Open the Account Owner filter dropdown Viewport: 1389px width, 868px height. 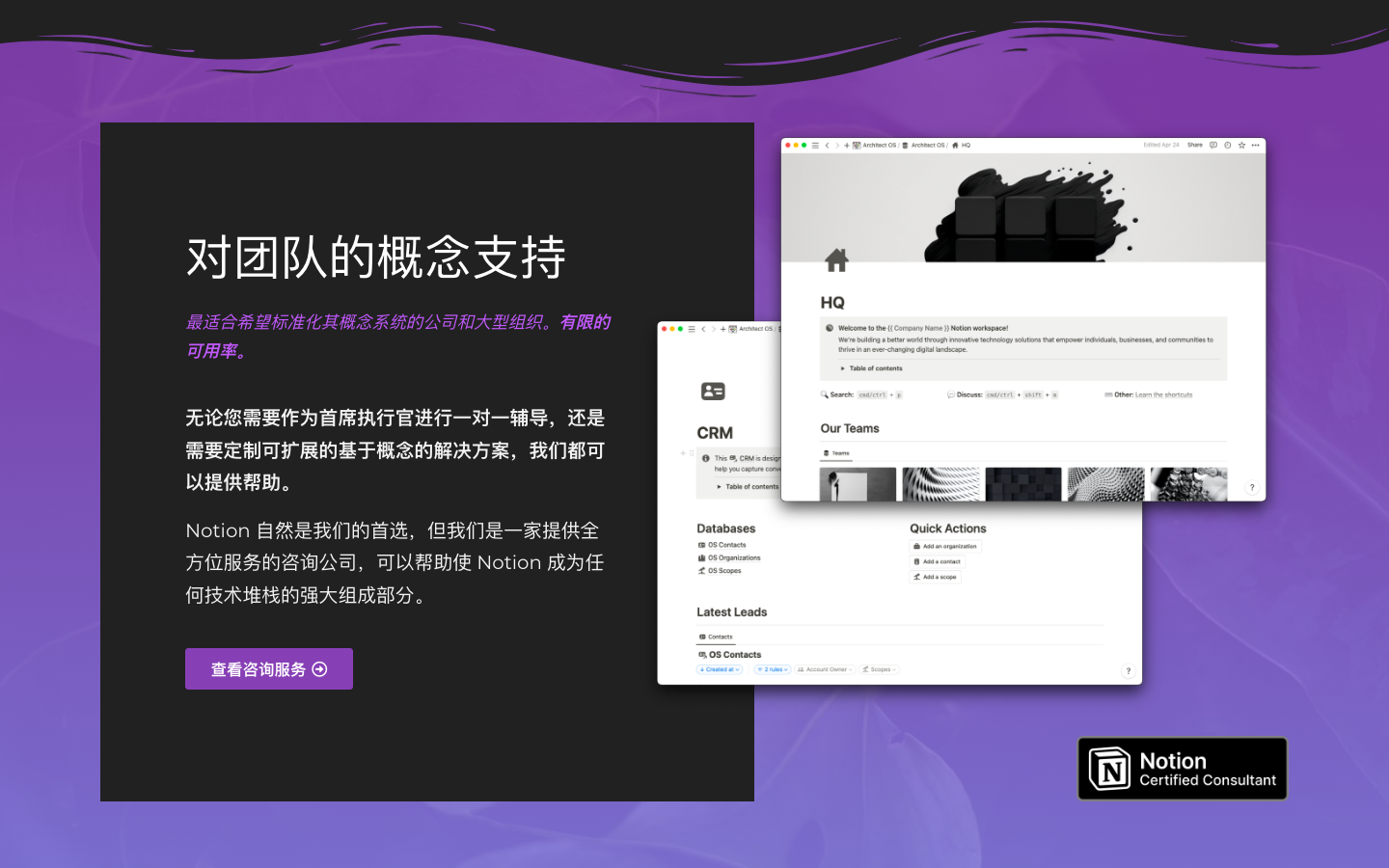point(825,669)
